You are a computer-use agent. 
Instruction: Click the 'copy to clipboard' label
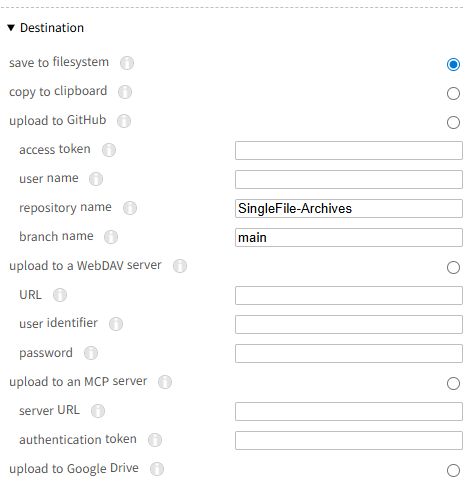(58, 91)
